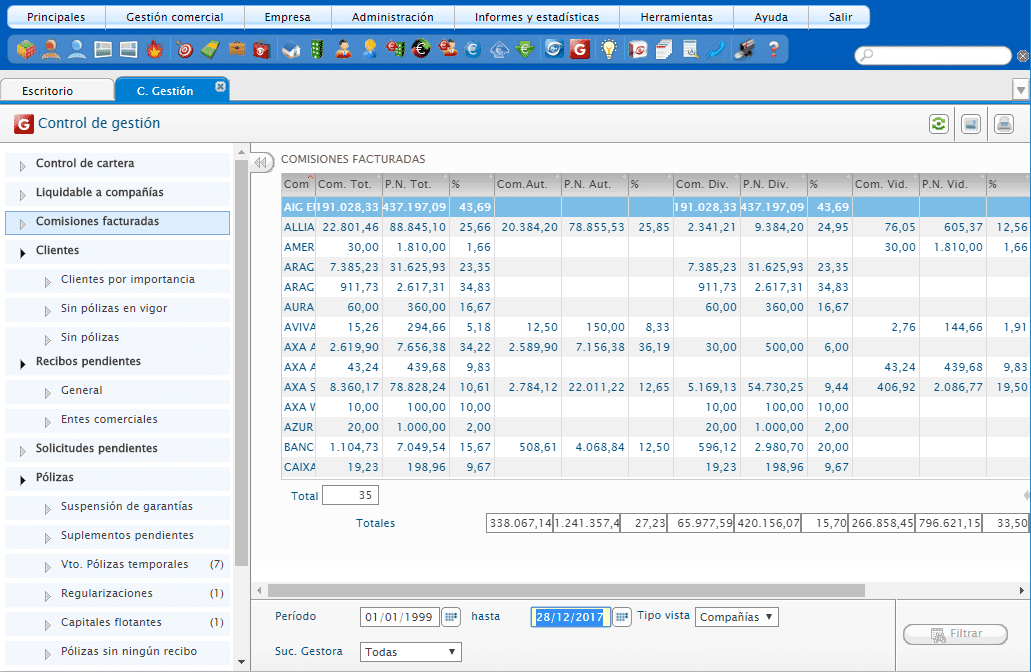Open the businessman toolbar icon
Image resolution: width=1031 pixels, height=672 pixels.
(x=343, y=49)
